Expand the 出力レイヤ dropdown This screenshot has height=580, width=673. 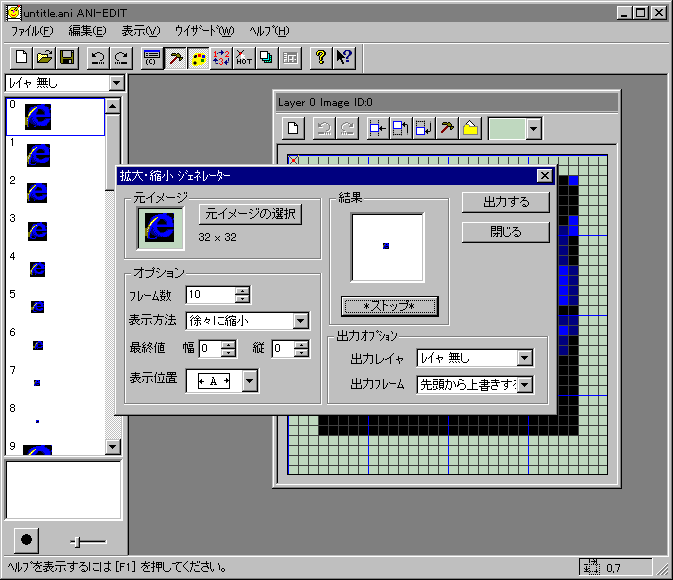click(524, 358)
